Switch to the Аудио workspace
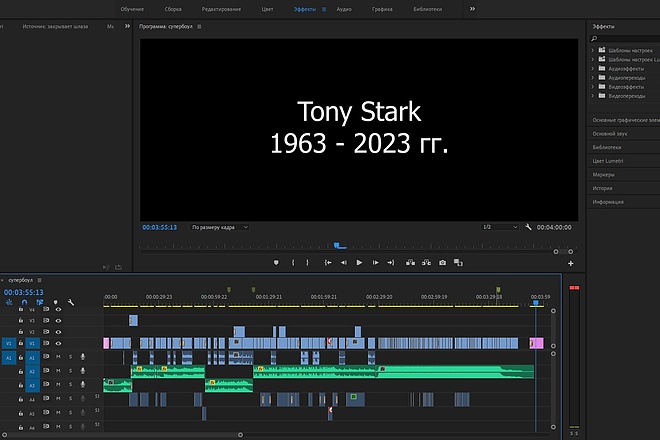 click(x=344, y=9)
